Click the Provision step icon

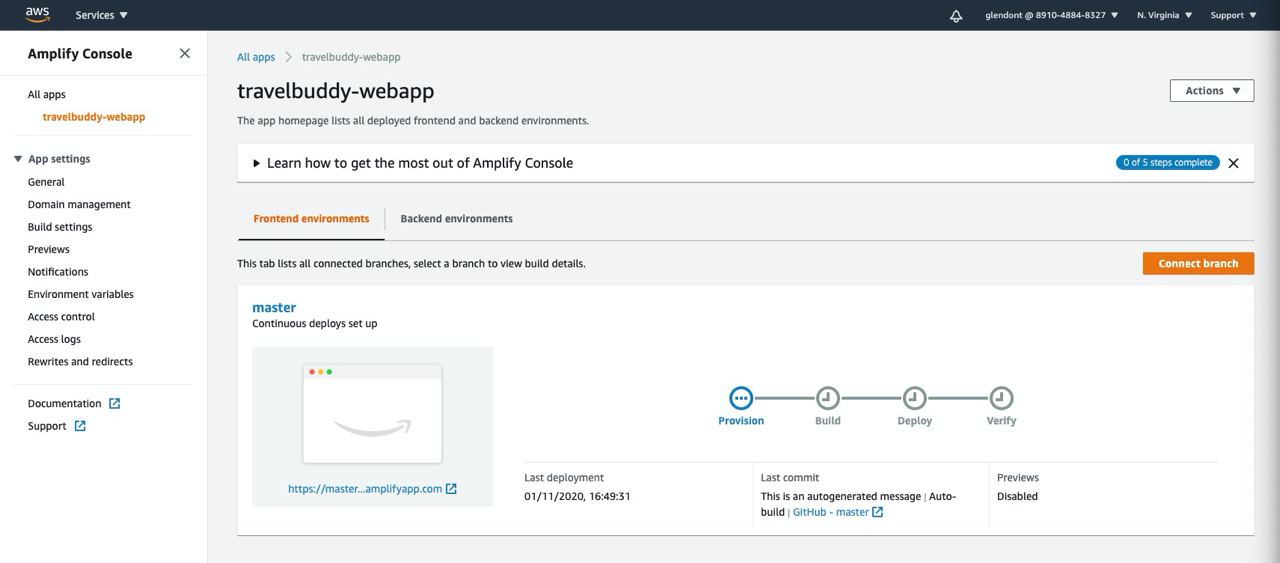pos(741,398)
